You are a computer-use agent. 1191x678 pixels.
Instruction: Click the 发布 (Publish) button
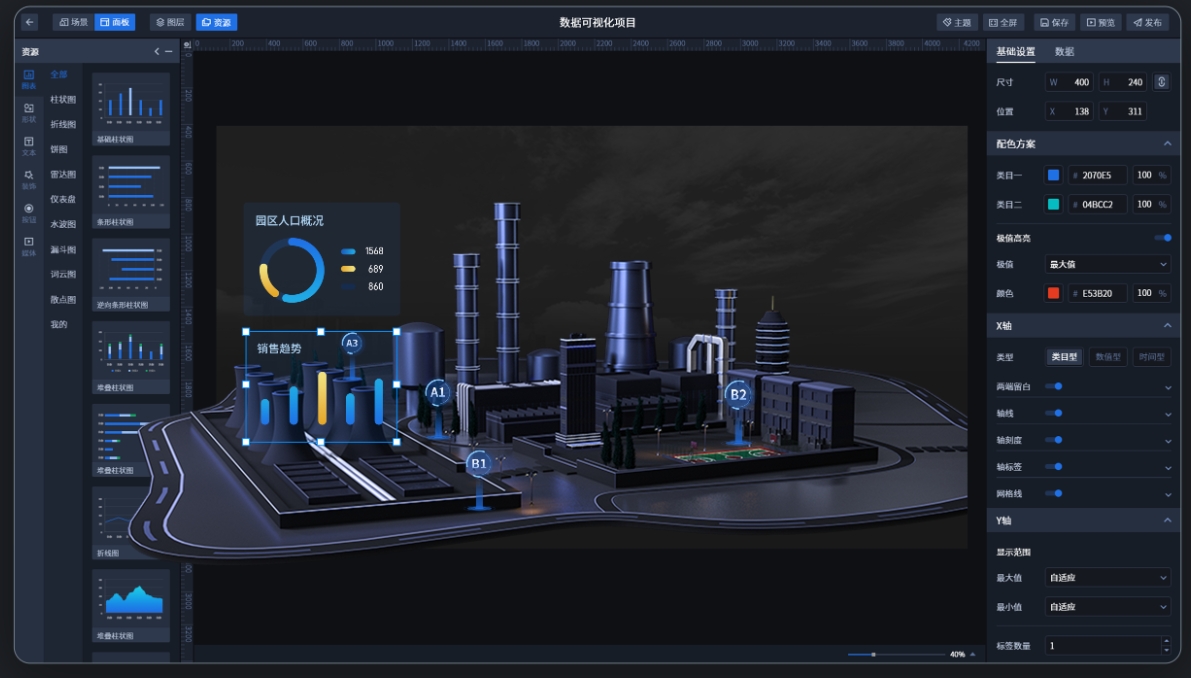coord(1147,22)
